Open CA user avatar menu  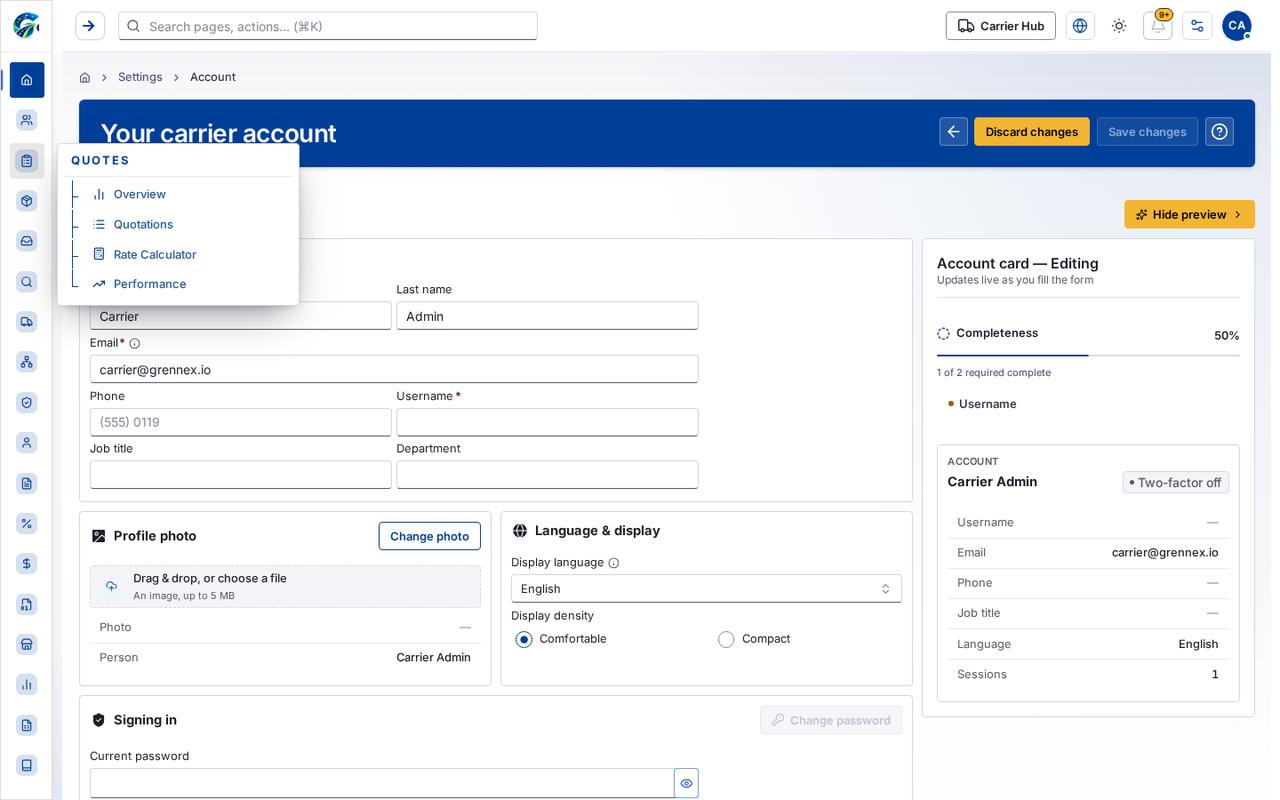[1237, 26]
